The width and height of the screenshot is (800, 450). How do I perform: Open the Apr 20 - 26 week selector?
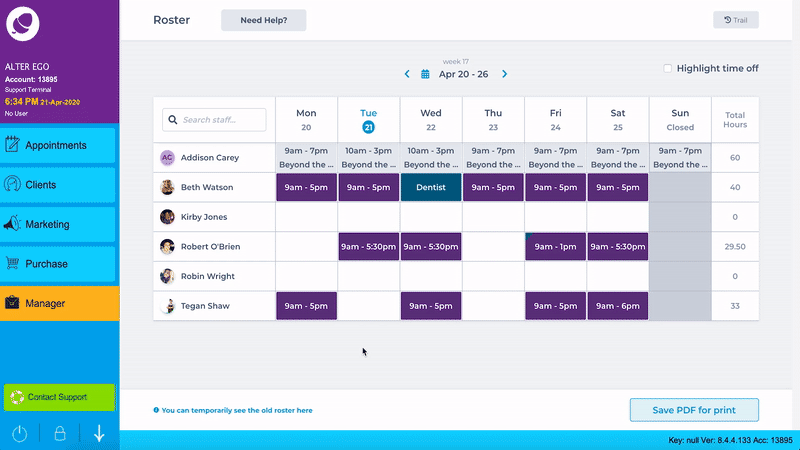pyautogui.click(x=464, y=74)
